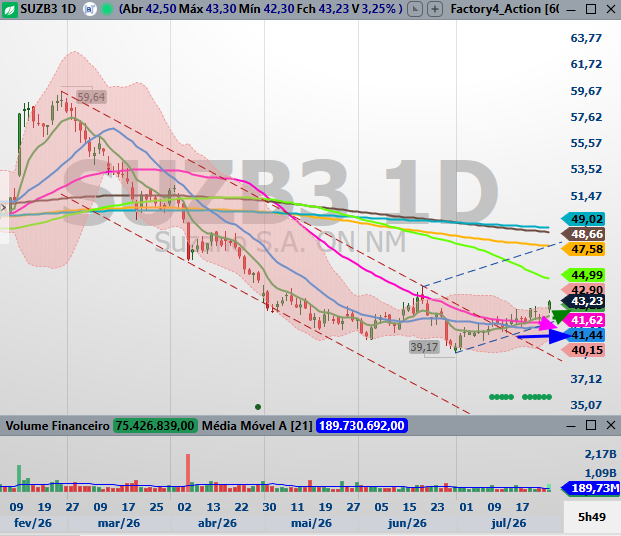
Task: Click the fev/26 month label
Action: (33, 523)
